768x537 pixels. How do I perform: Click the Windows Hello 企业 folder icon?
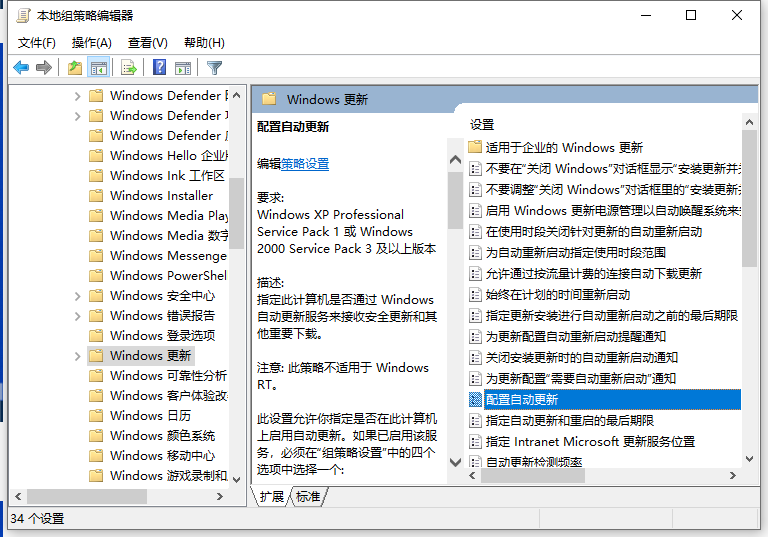(x=96, y=155)
